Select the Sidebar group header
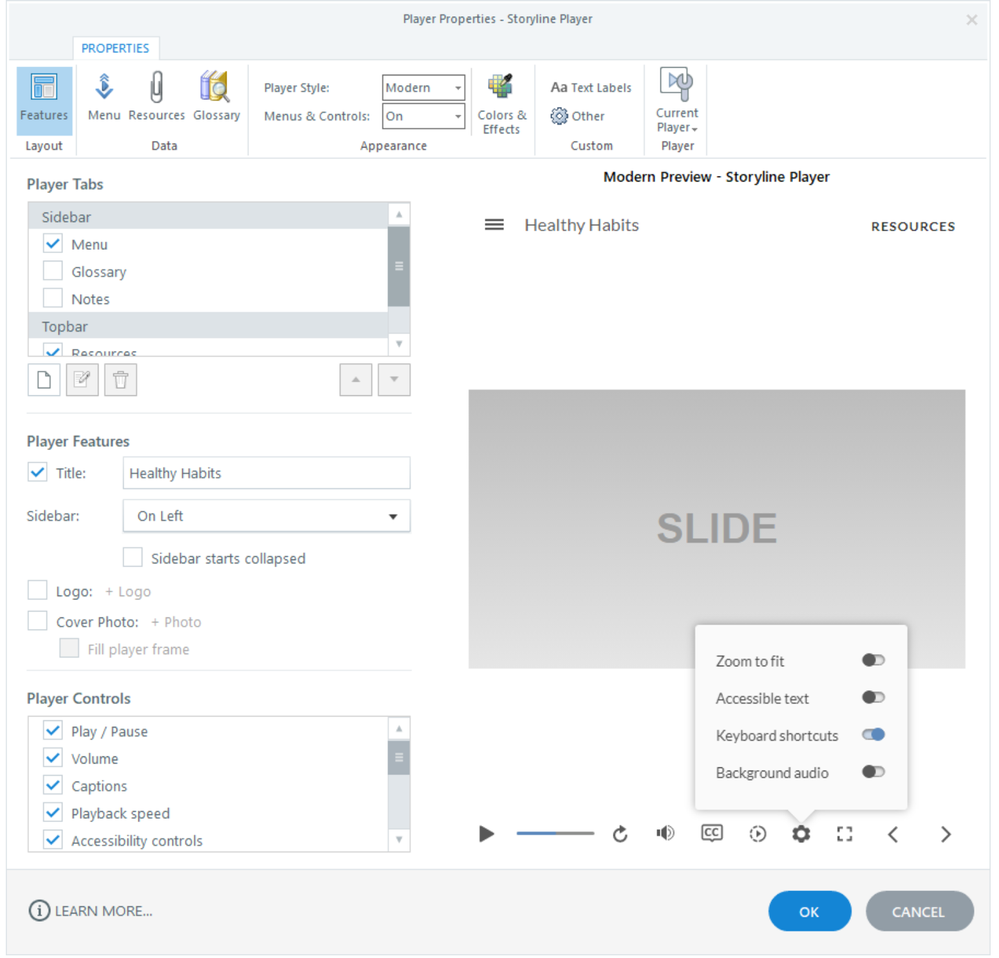This screenshot has height=958, width=999. 208,217
